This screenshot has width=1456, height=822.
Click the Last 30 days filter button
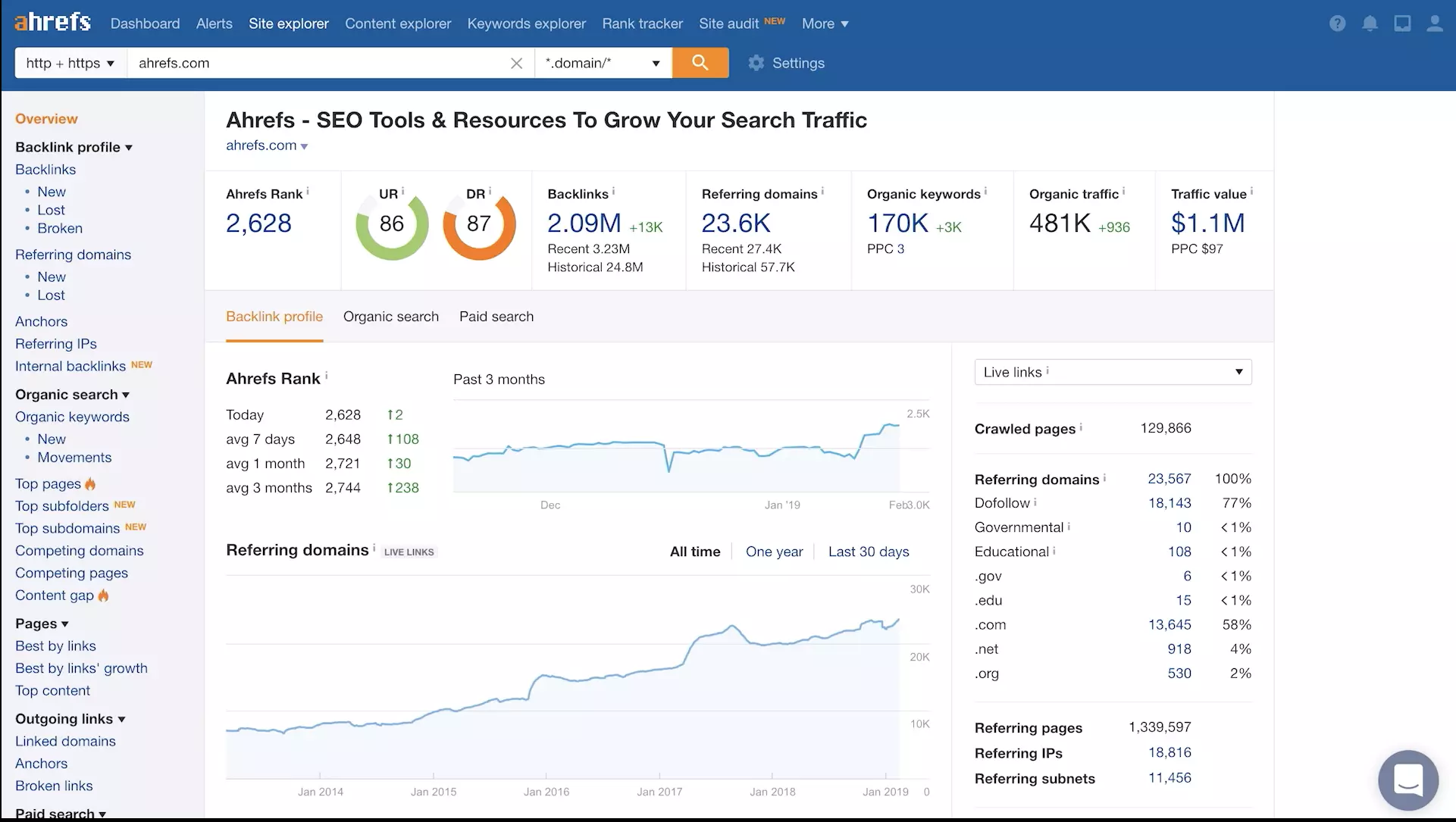click(868, 550)
